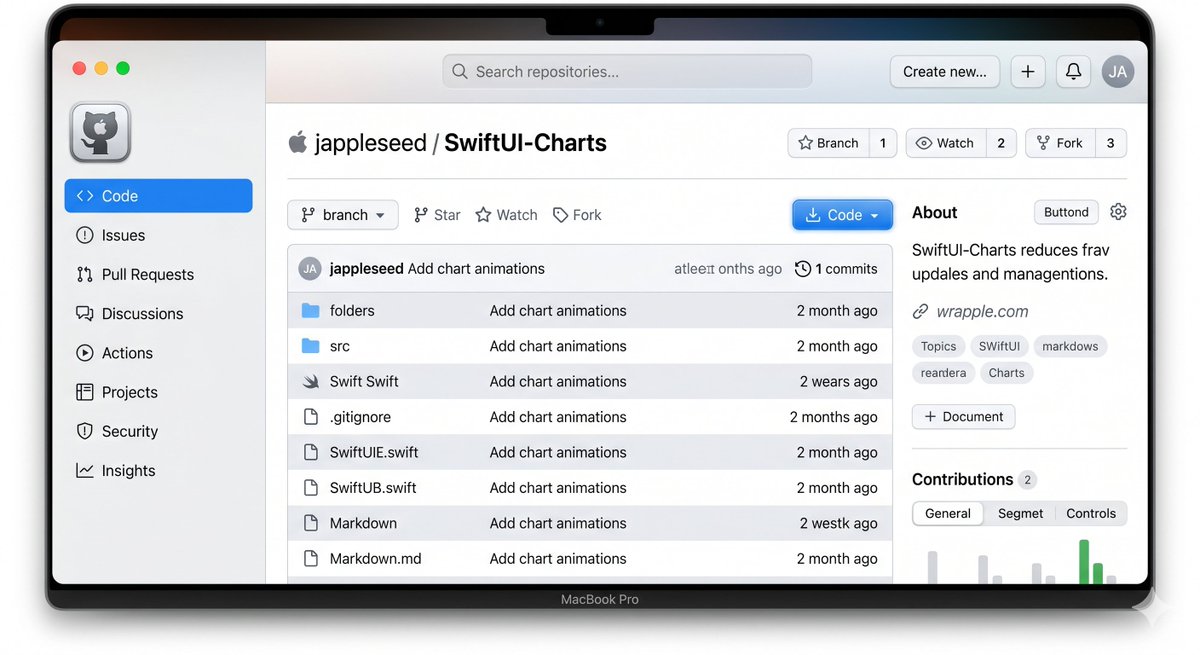
Task: Click the Star toolbar item
Action: tap(437, 215)
